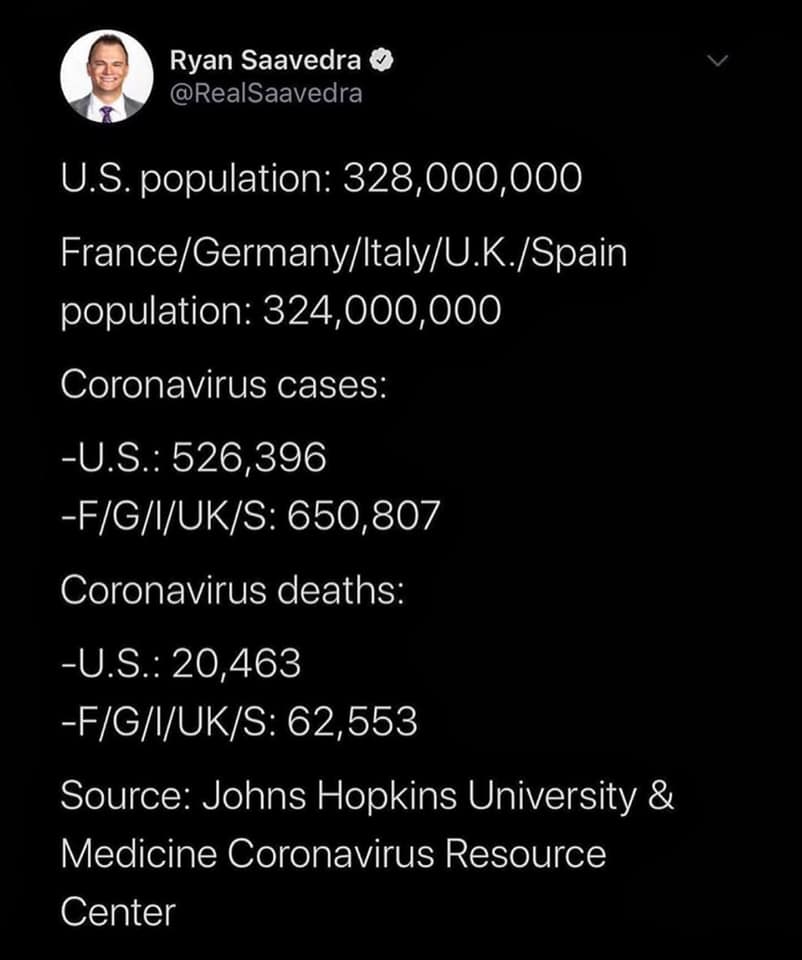Open the tweet options chevron menu
This screenshot has height=960, width=802.
(717, 60)
